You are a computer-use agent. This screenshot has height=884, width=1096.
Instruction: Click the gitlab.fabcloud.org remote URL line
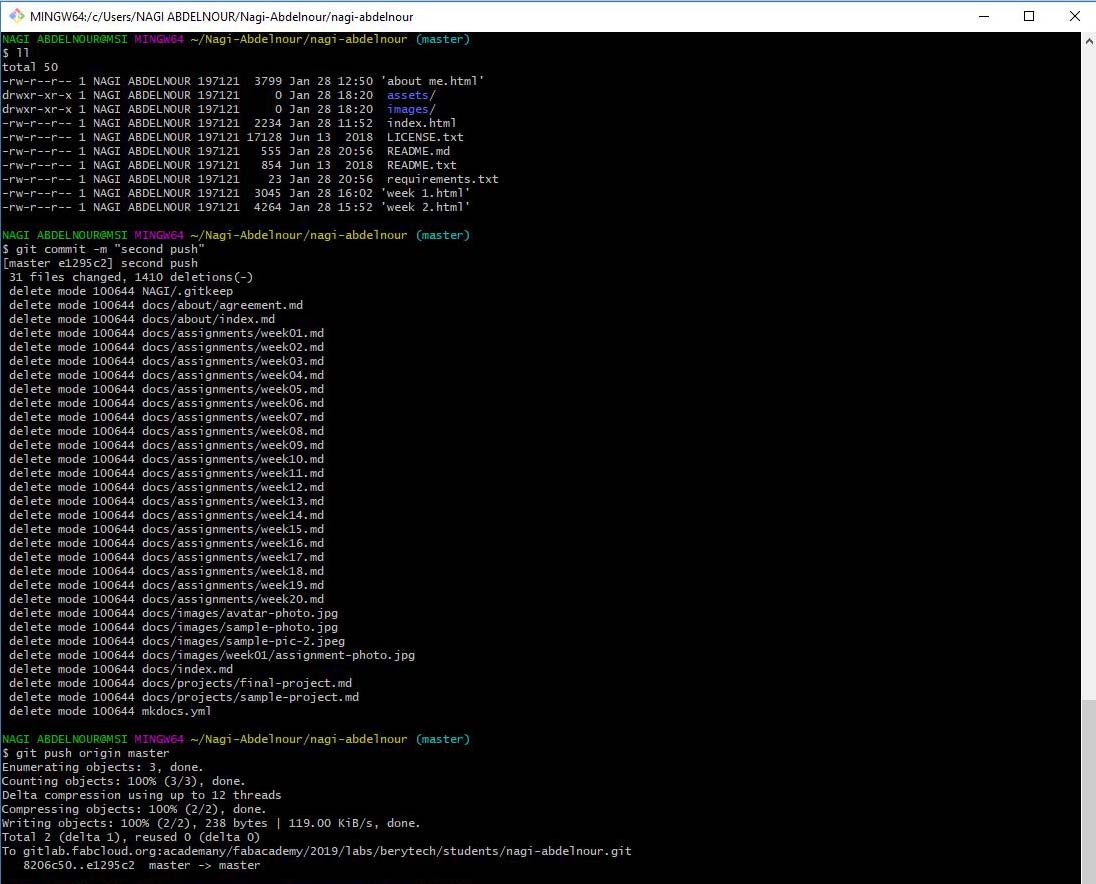tap(317, 851)
